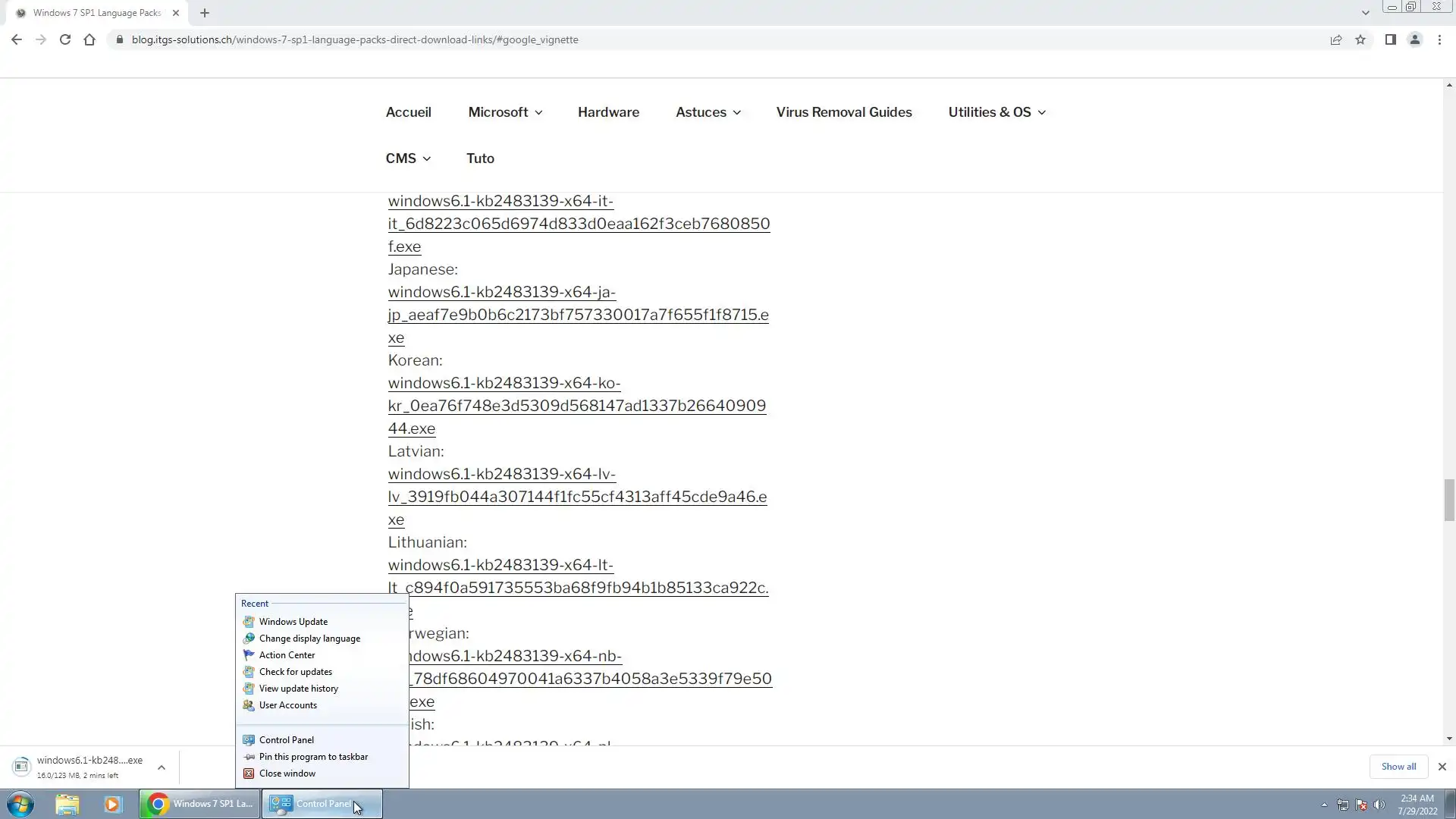The image size is (1456, 819).
Task: Click Show all downloads button
Action: [1398, 767]
